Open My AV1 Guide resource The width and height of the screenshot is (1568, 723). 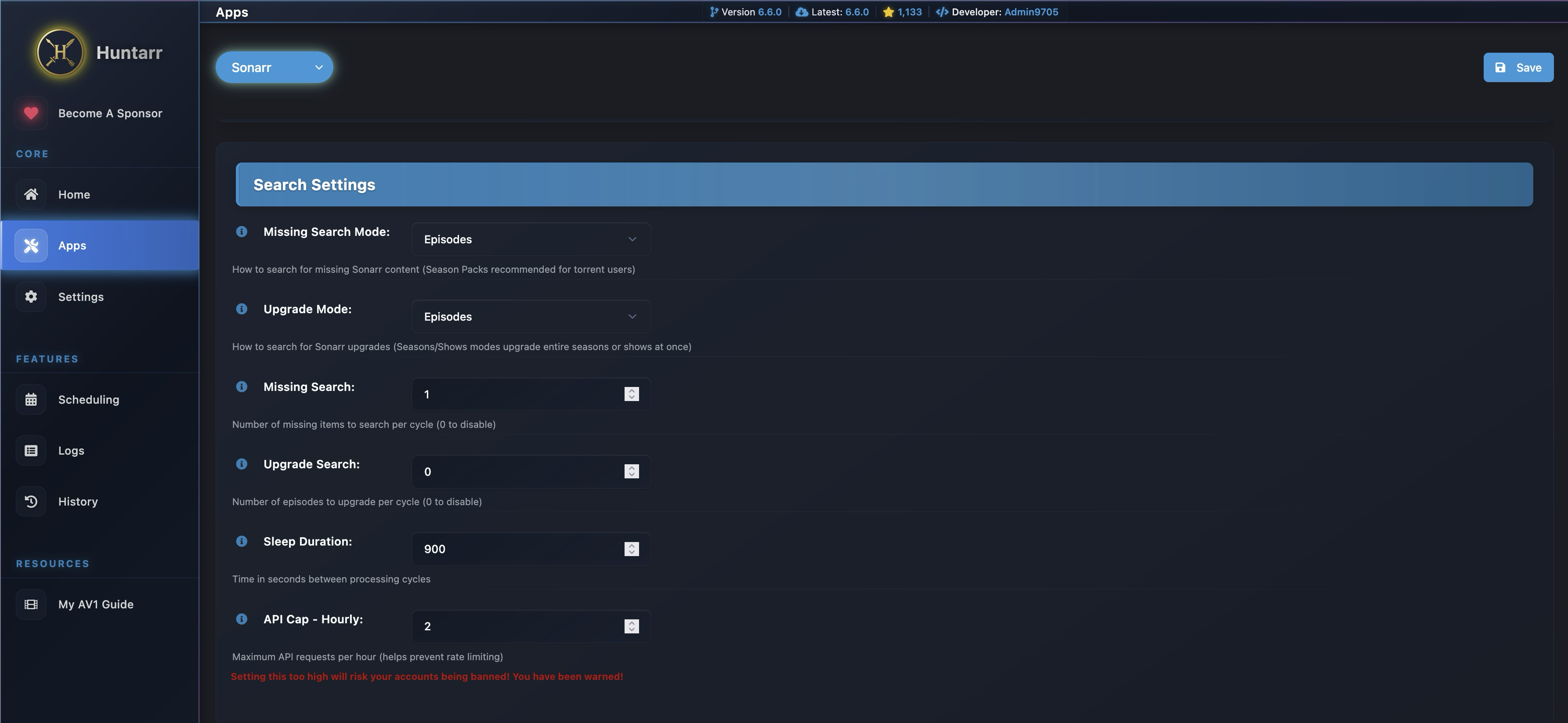pyautogui.click(x=100, y=604)
